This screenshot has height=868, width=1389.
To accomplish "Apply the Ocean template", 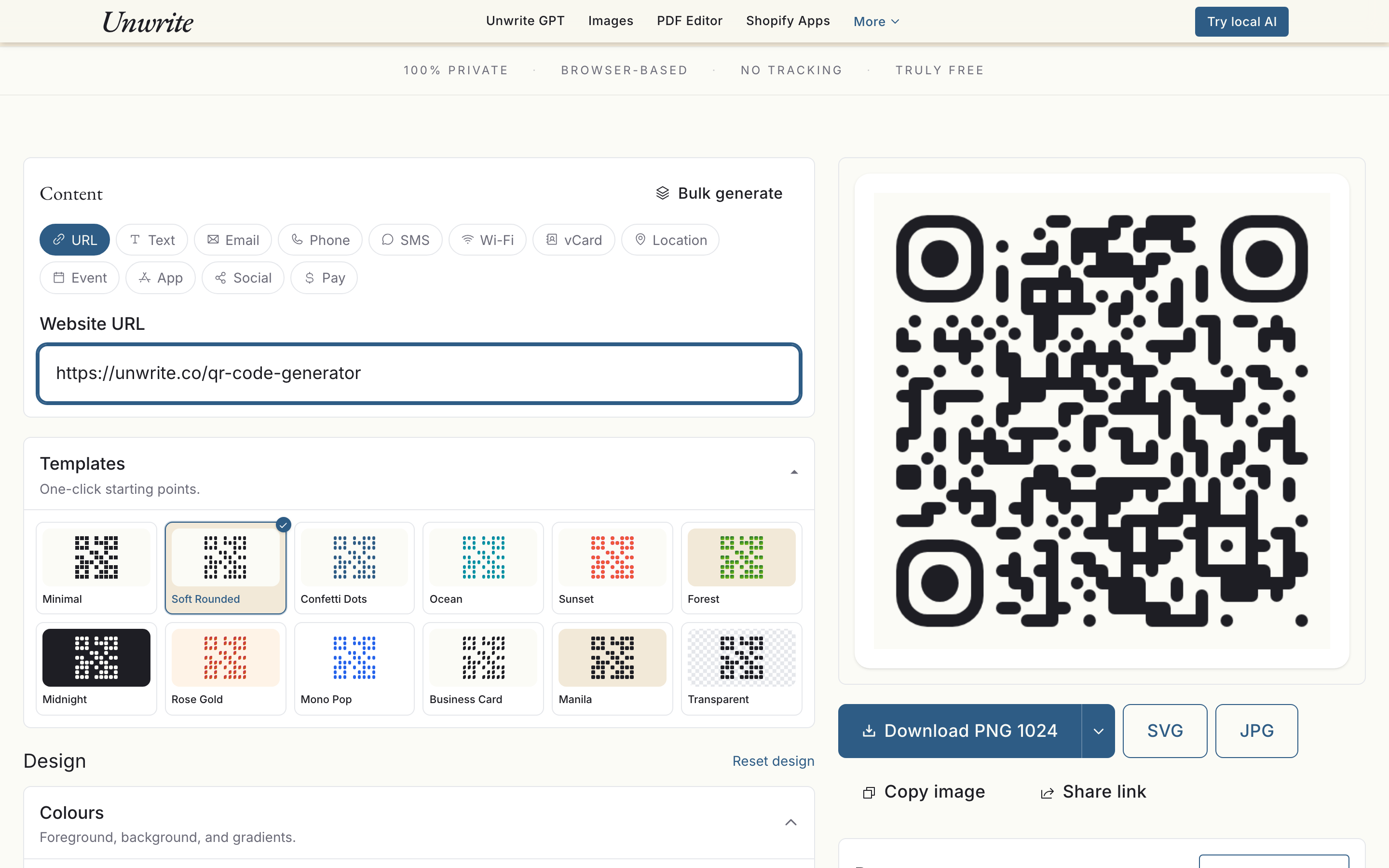I will pos(483,568).
